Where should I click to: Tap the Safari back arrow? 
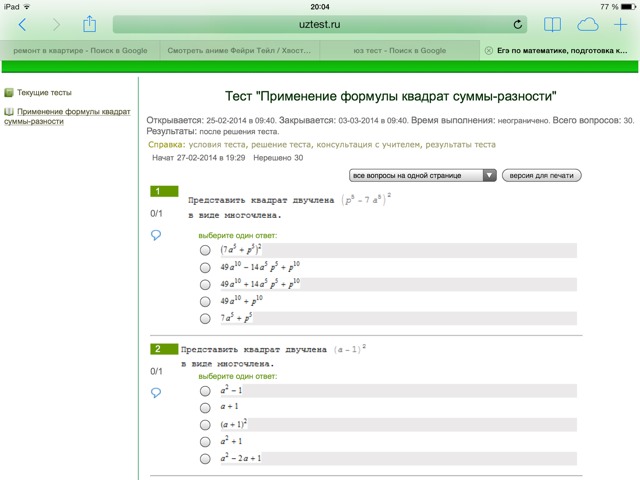(x=22, y=25)
